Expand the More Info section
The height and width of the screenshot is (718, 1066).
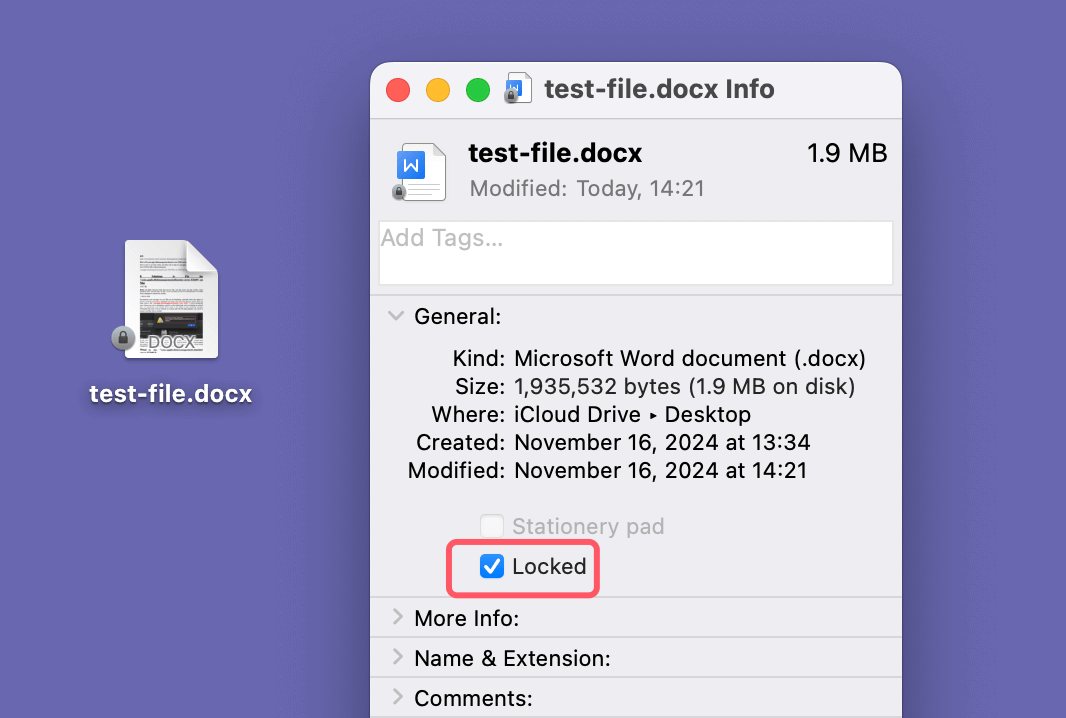pos(398,618)
